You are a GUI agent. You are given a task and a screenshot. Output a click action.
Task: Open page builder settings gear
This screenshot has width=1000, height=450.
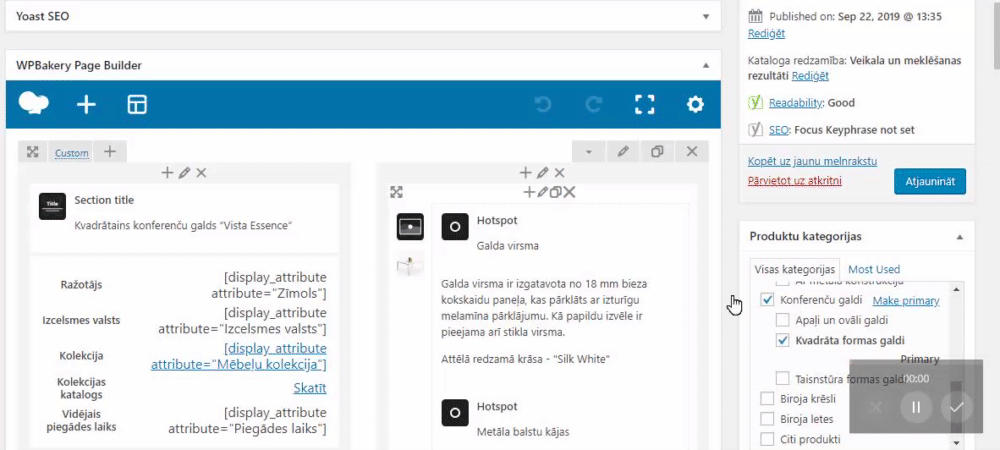(x=695, y=105)
